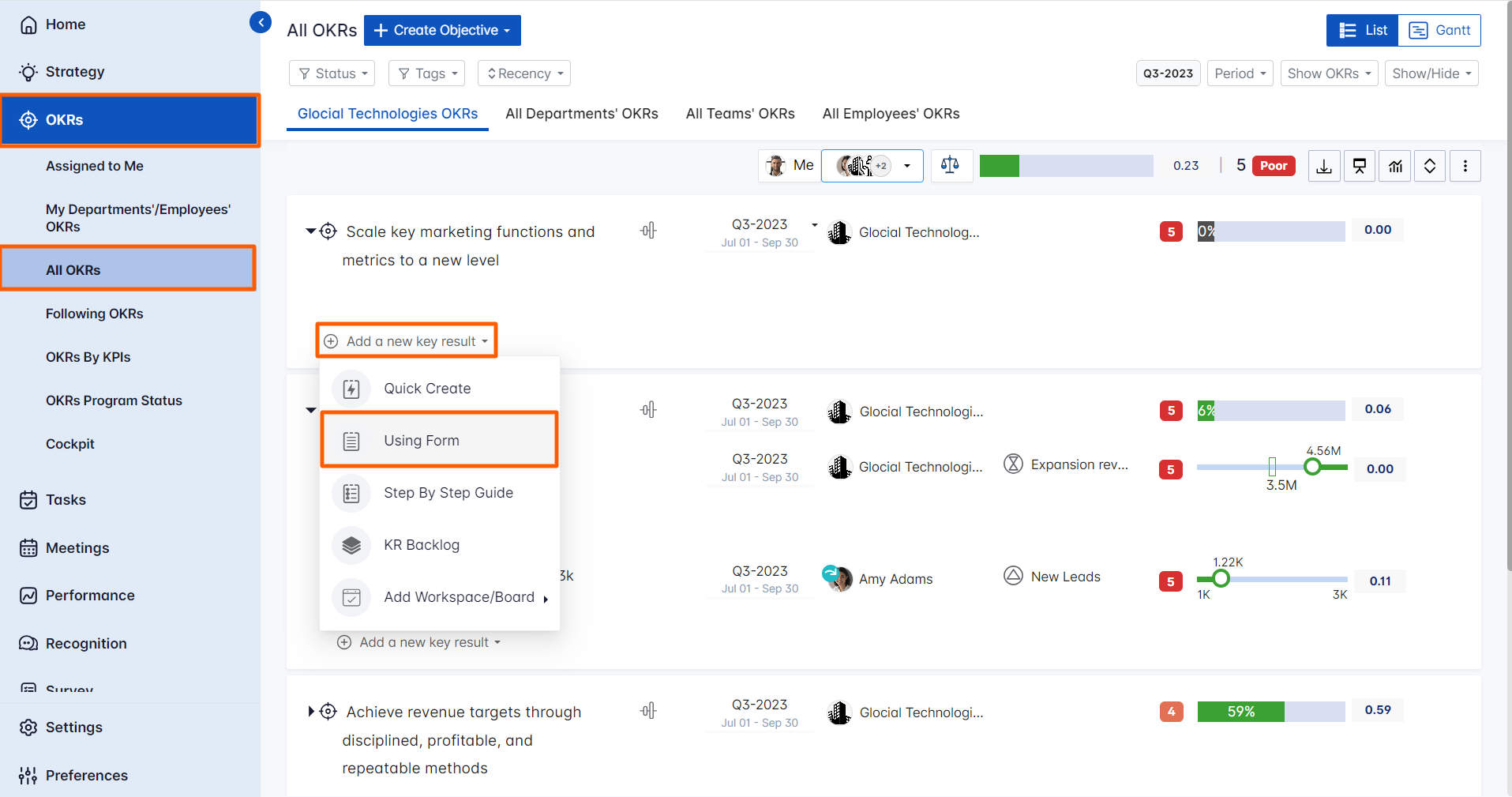Expand the Achieve revenue targets objective
Screen dimensions: 1512x797
coord(311,712)
